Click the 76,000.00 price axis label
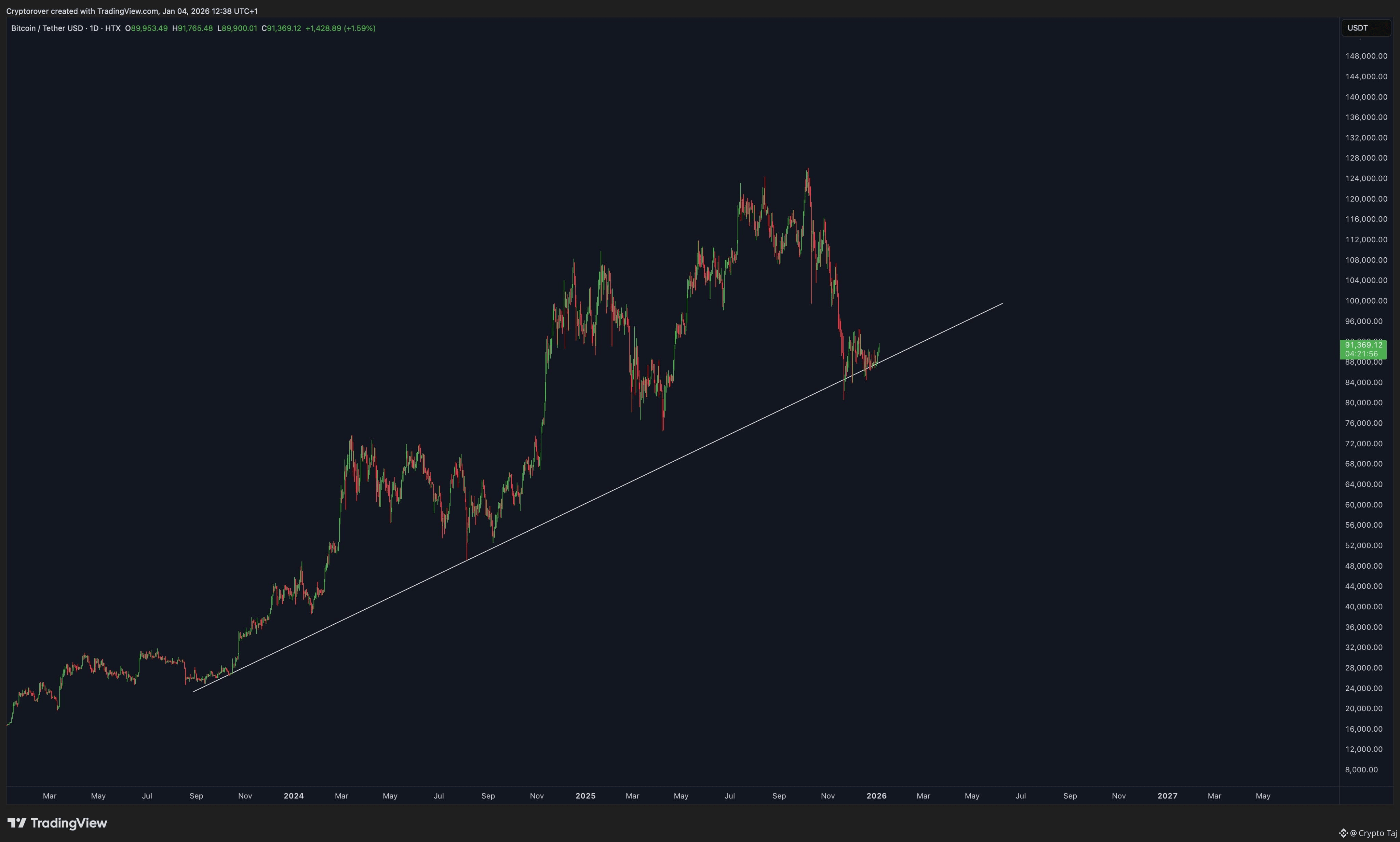 click(x=1364, y=423)
